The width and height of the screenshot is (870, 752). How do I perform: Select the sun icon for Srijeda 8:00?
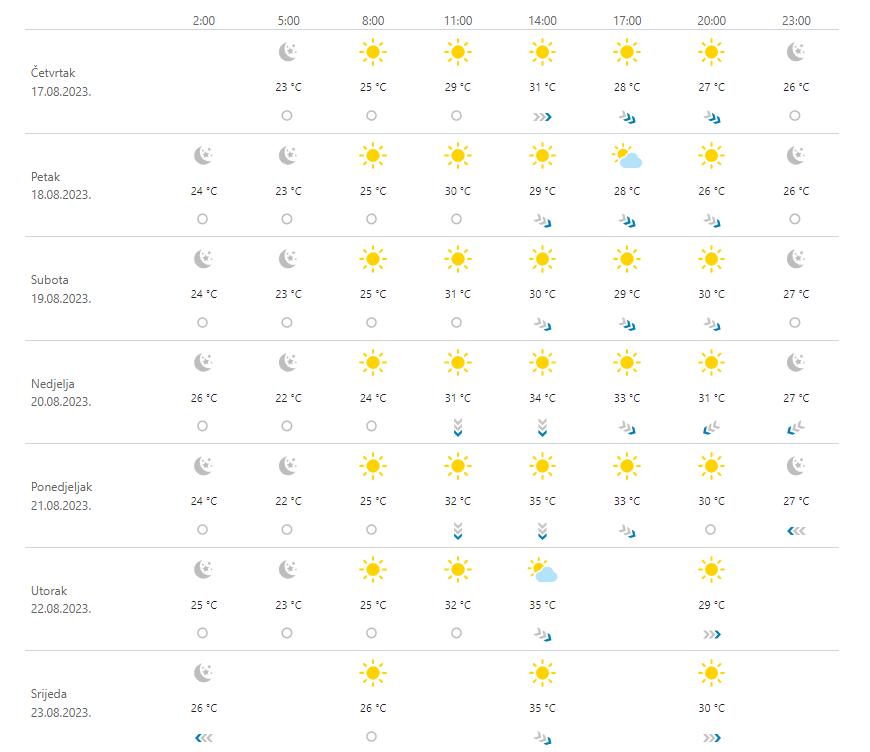pyautogui.click(x=372, y=673)
